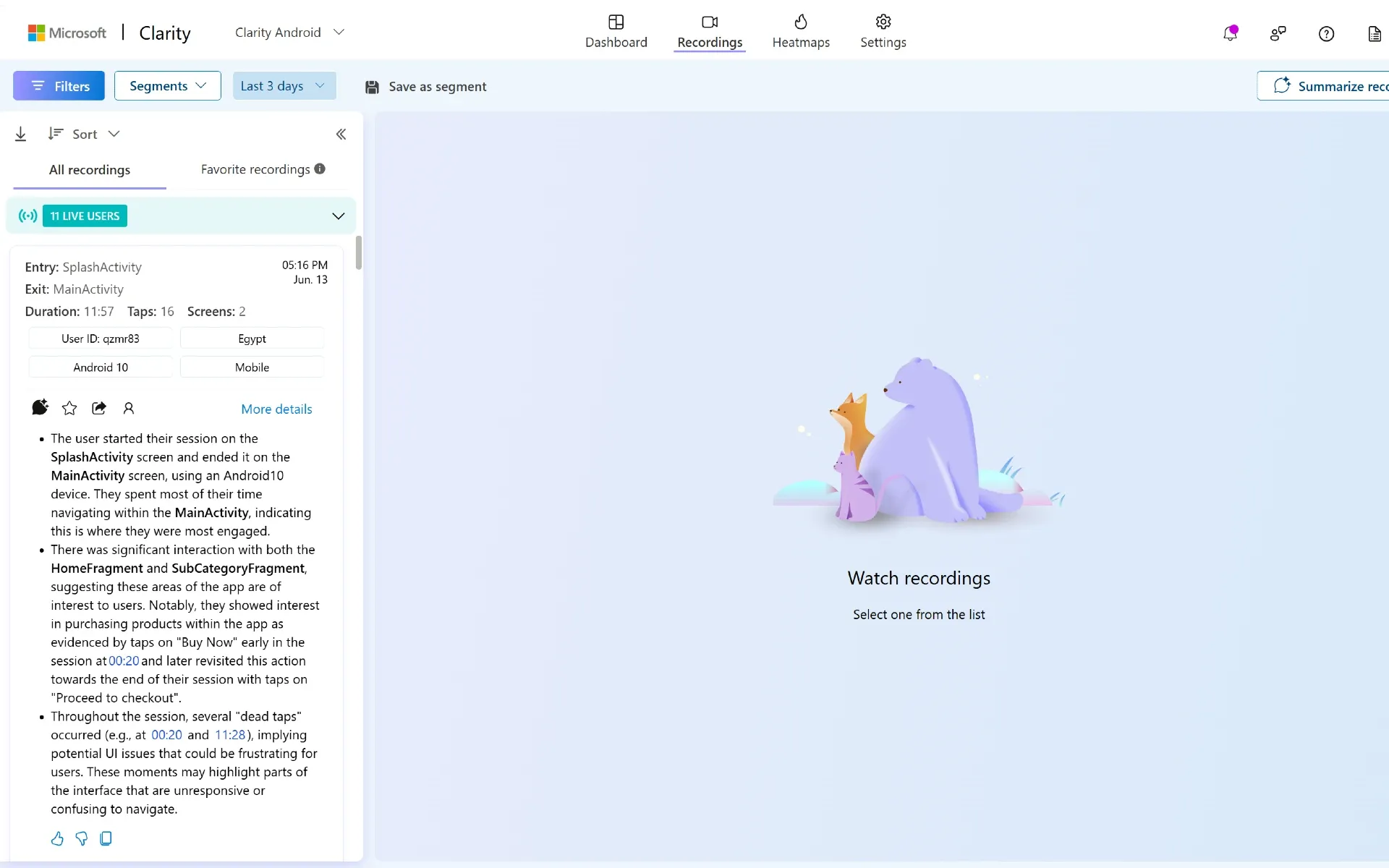Viewport: 1389px width, 868px height.
Task: Click the Android 10 tag
Action: 101,367
